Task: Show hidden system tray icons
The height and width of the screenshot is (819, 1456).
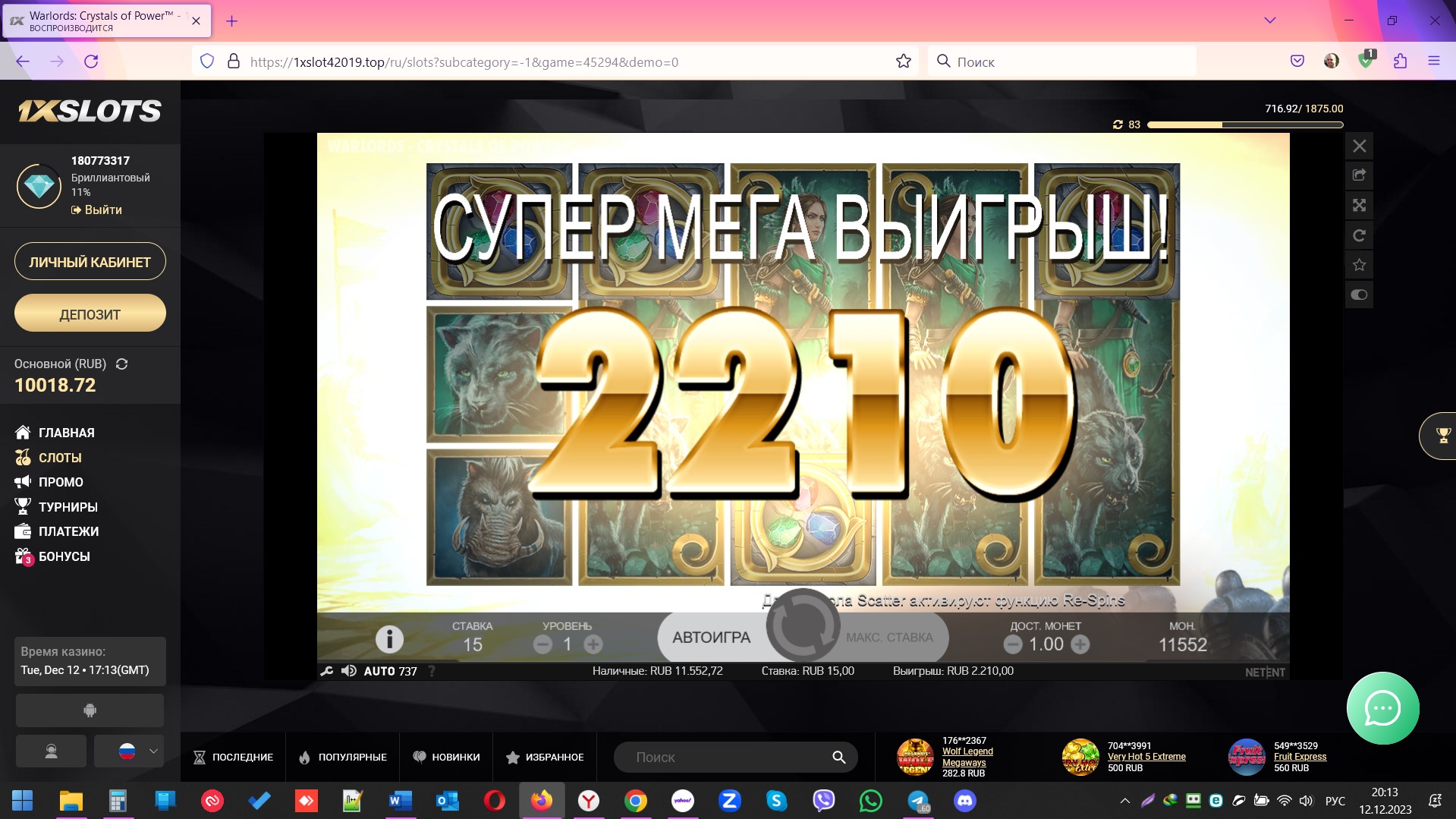Action: click(1124, 801)
